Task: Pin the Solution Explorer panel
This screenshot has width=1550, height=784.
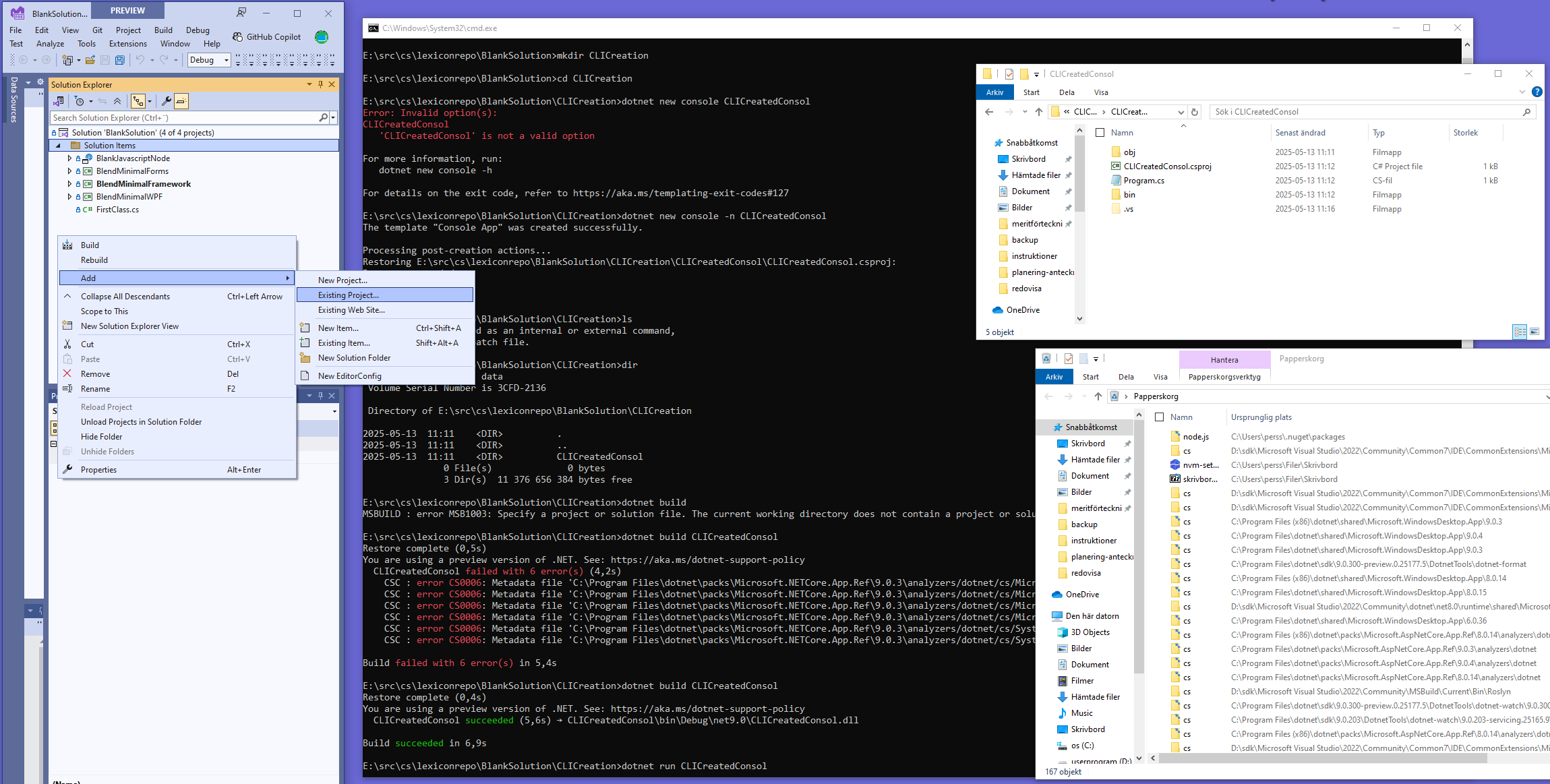Action: [320, 84]
